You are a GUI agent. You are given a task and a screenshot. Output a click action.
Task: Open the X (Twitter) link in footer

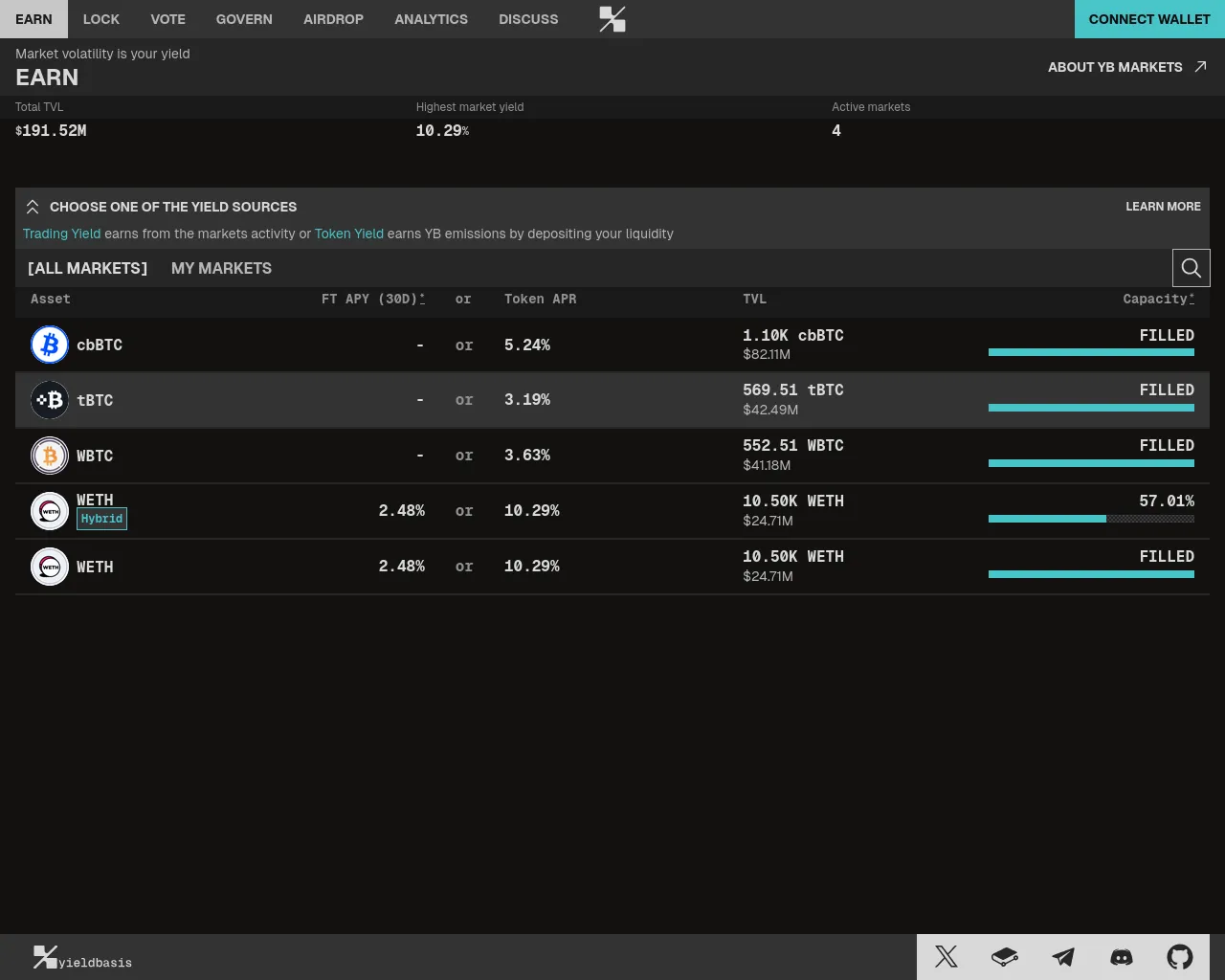(946, 957)
